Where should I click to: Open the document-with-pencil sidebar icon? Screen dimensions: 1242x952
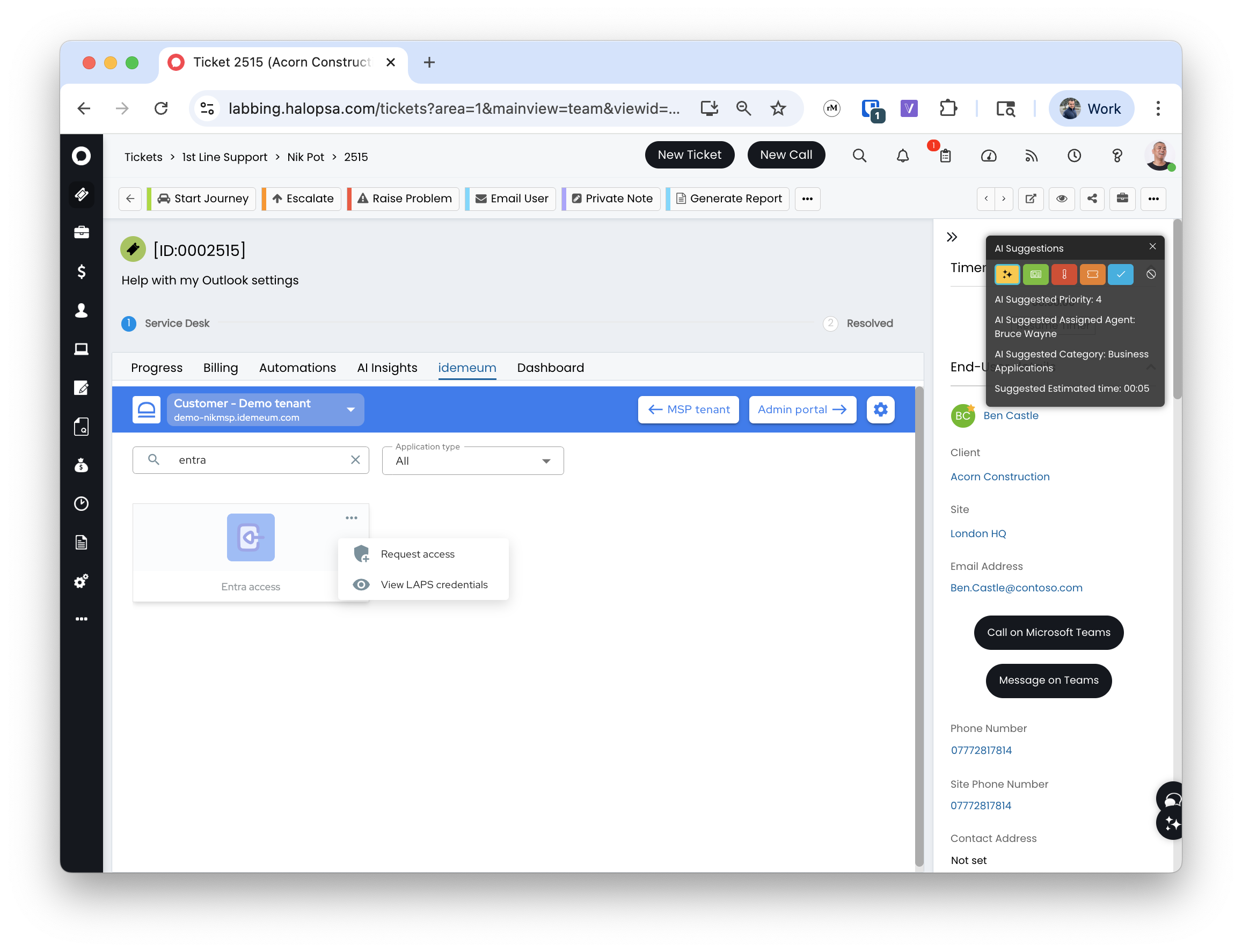point(82,387)
